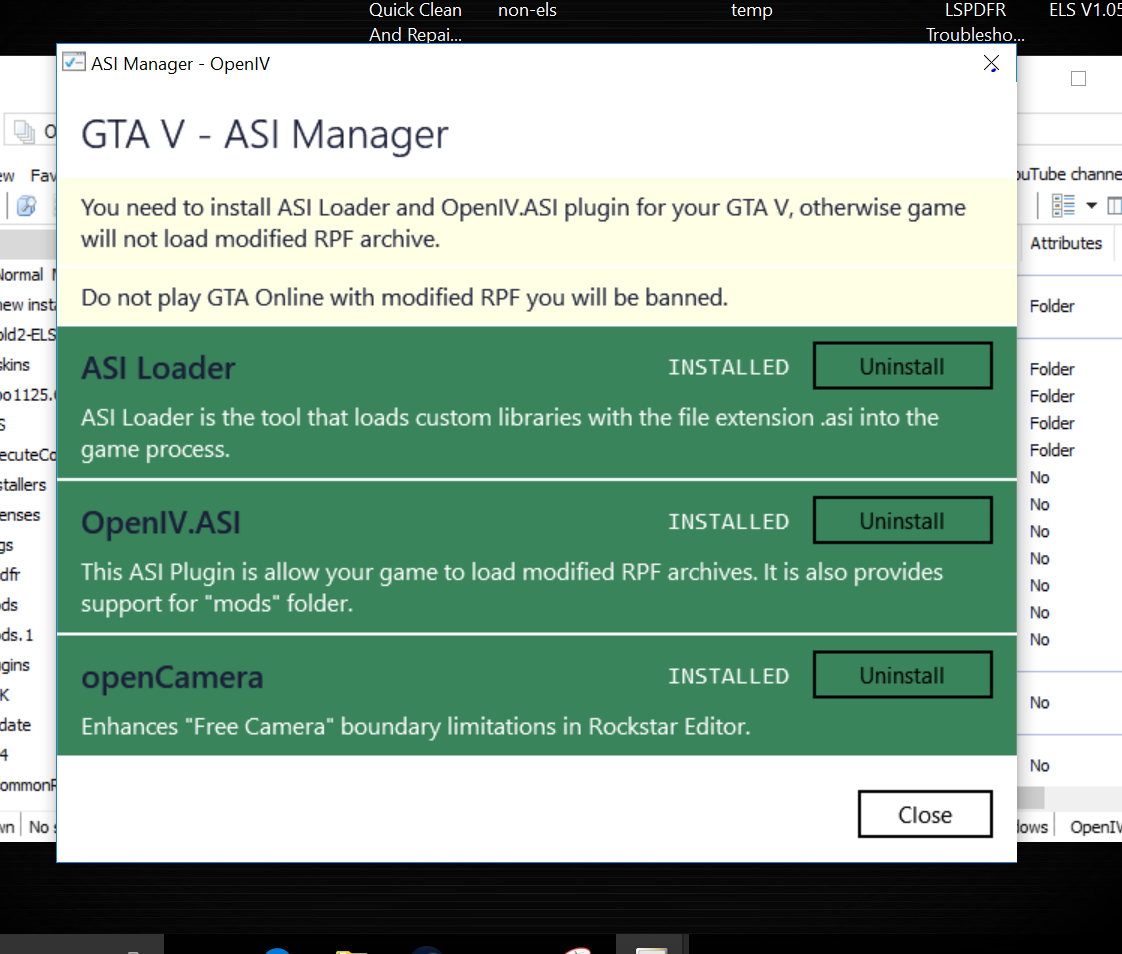Select the 'ommonR' item in OpenIV tree
The height and width of the screenshot is (954, 1122).
point(28,785)
